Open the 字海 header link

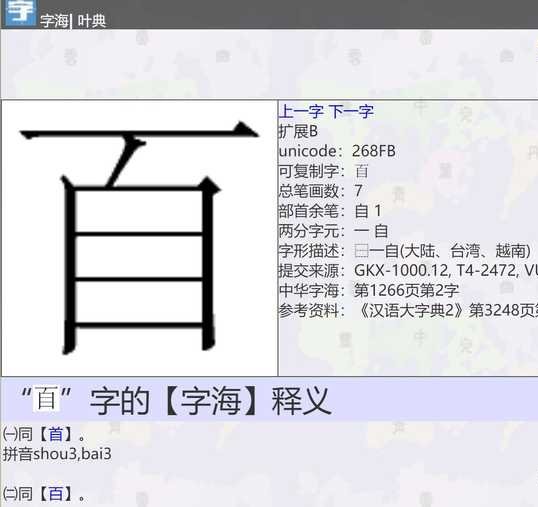coord(54,21)
